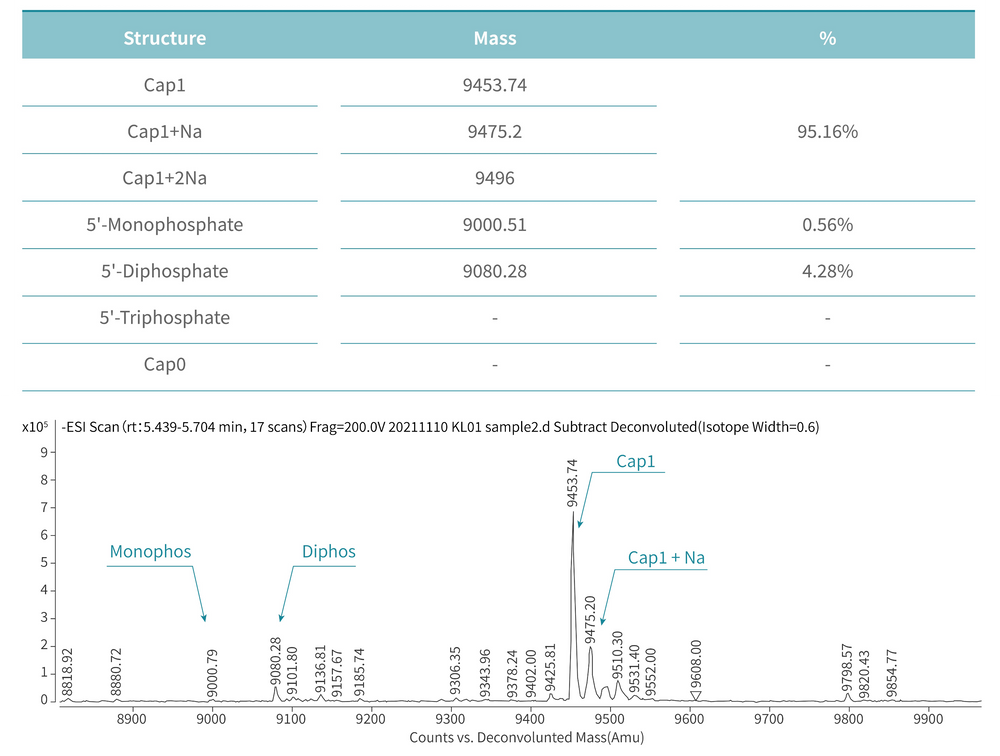Select the Diphos annotation label
This screenshot has height=756, width=1000.
(329, 552)
